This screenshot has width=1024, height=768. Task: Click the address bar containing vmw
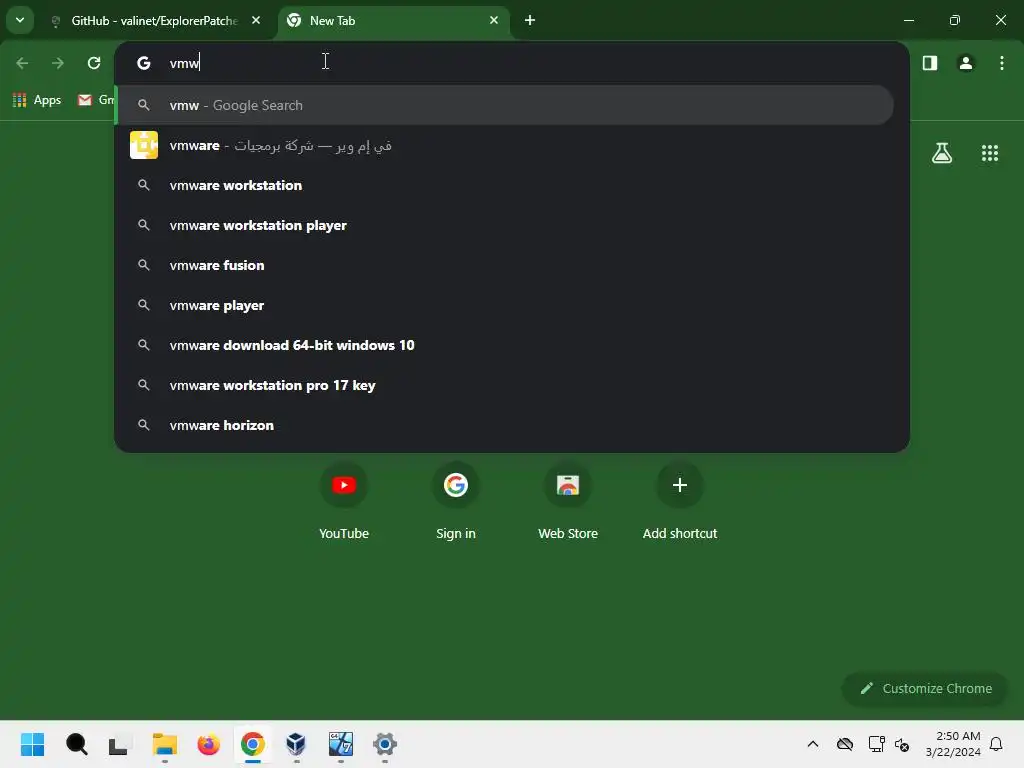point(511,63)
